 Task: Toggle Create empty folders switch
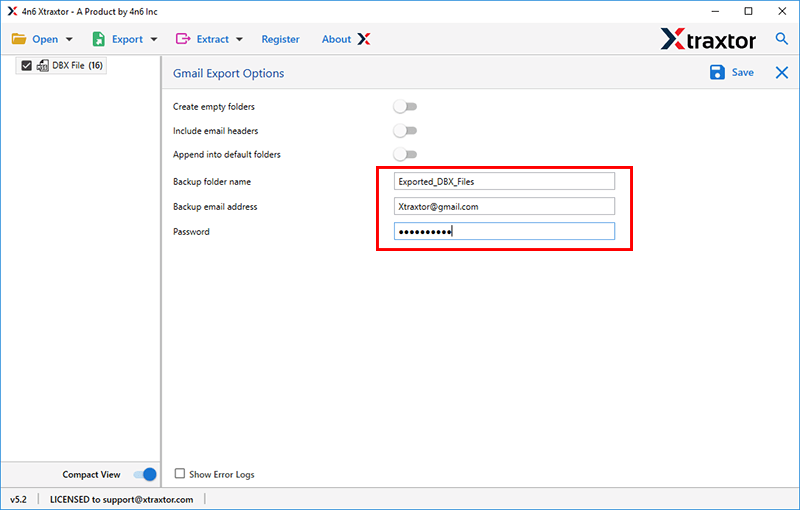pos(405,107)
